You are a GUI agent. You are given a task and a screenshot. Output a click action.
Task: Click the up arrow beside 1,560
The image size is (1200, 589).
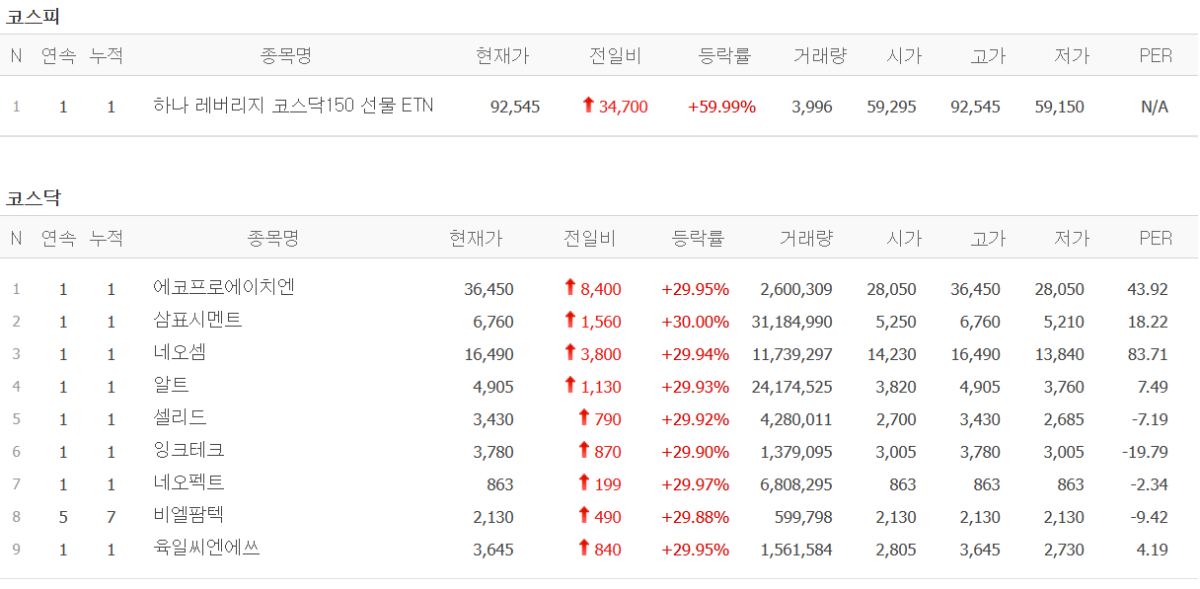coord(570,320)
